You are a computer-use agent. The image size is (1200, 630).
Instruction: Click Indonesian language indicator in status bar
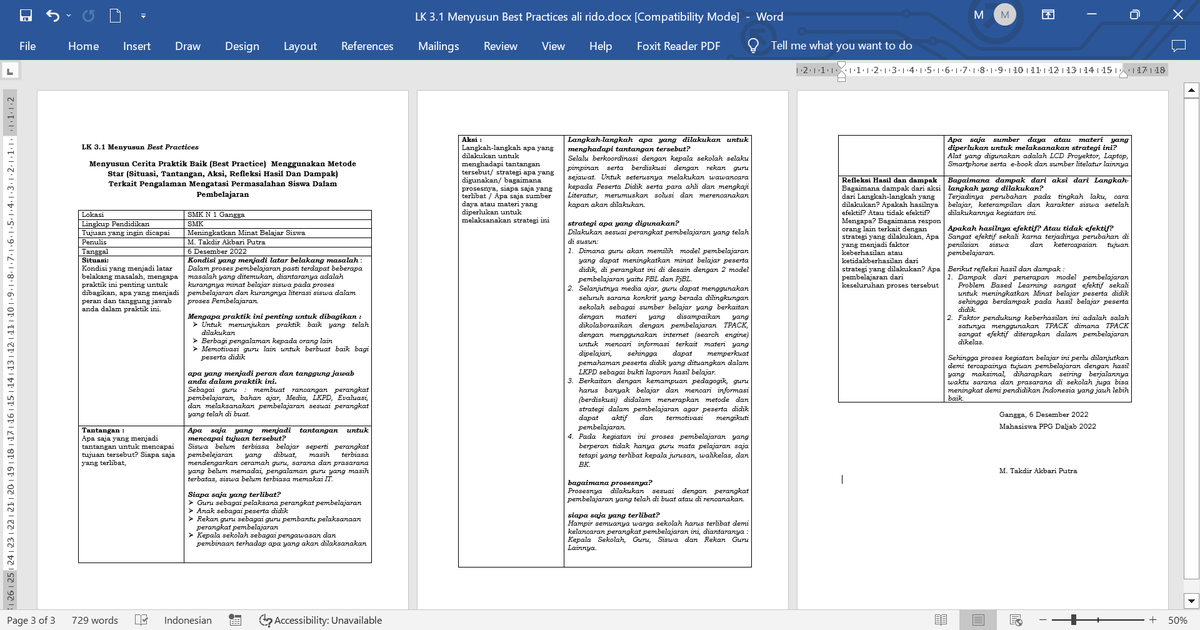(188, 620)
